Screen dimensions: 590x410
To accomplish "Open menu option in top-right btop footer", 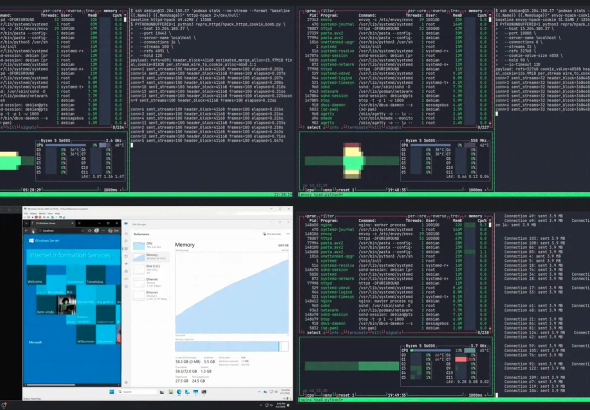I will pos(327,190).
